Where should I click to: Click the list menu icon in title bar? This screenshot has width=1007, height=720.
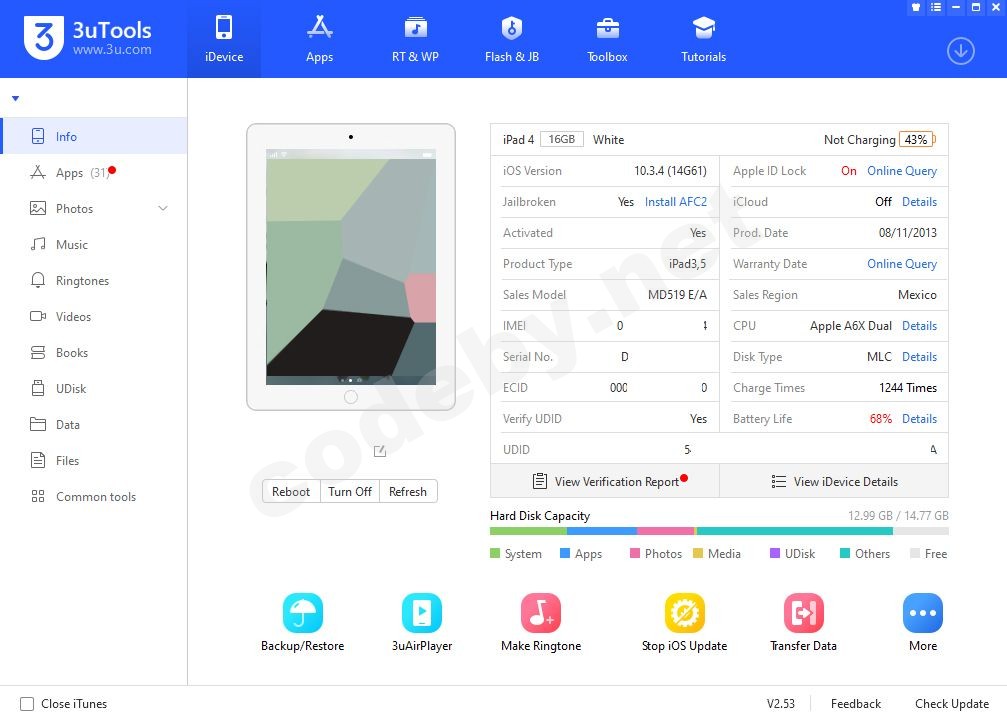(x=936, y=7)
